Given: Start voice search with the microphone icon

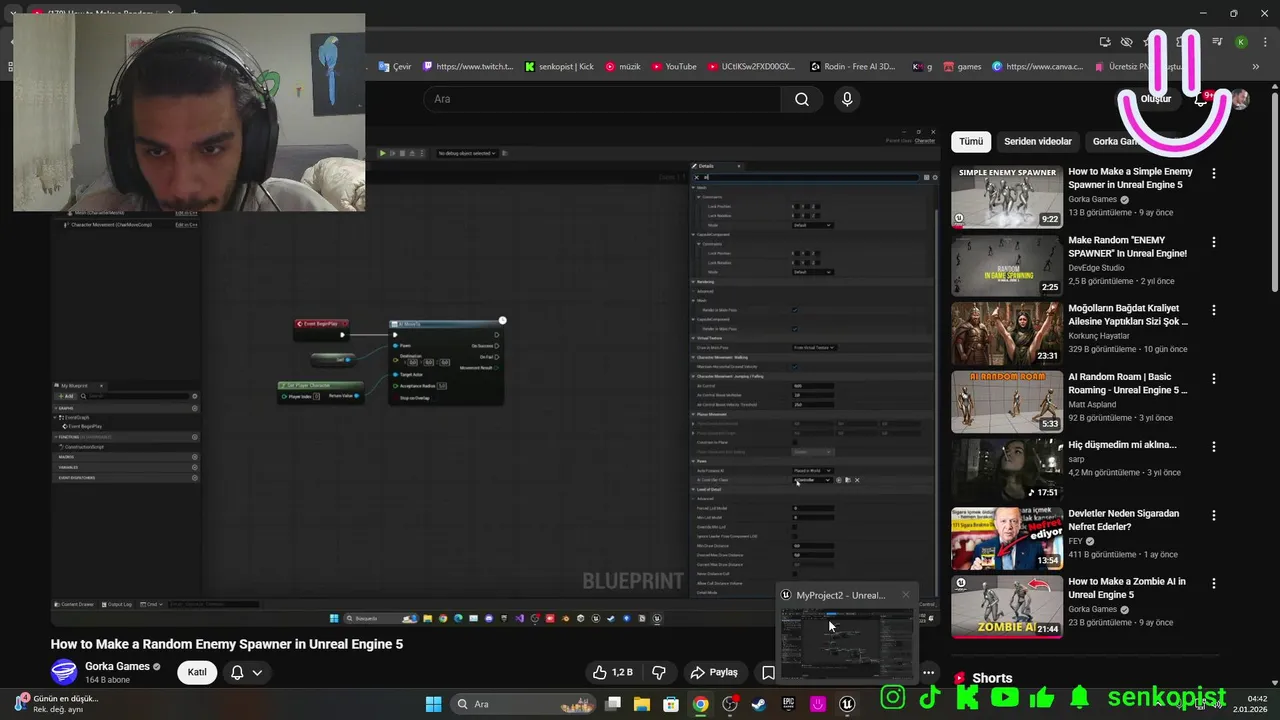Looking at the screenshot, I should (847, 99).
